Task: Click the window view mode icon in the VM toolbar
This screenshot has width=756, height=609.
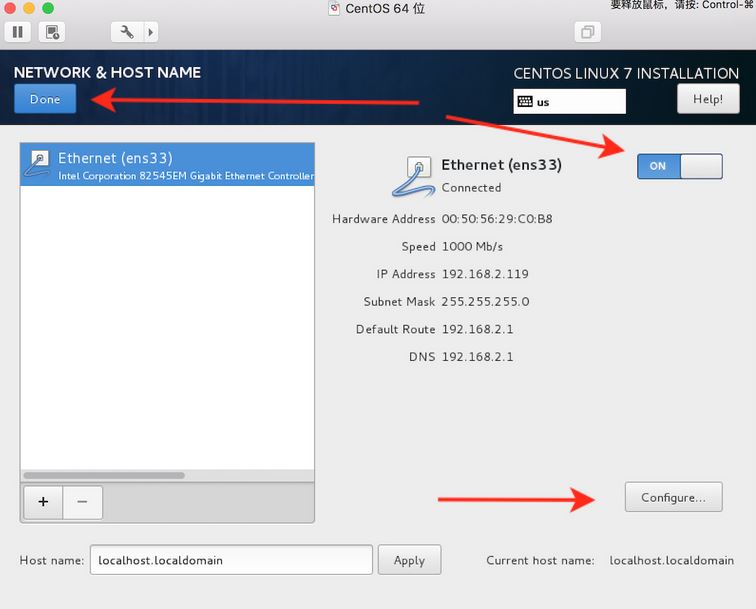Action: 588,32
